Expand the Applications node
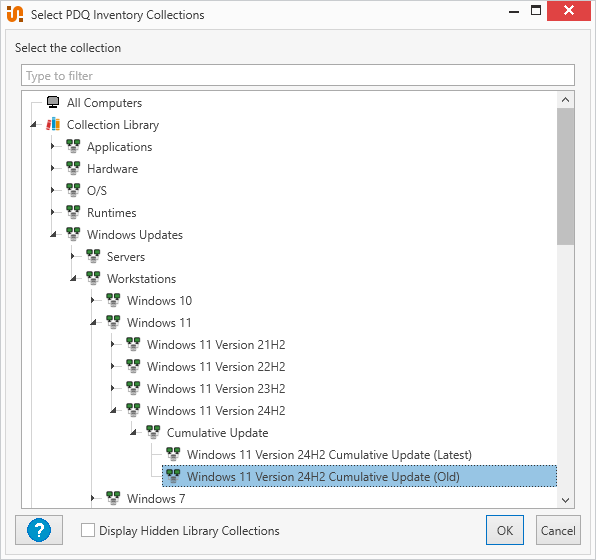Screen dimensions: 596x560 (x=53, y=146)
